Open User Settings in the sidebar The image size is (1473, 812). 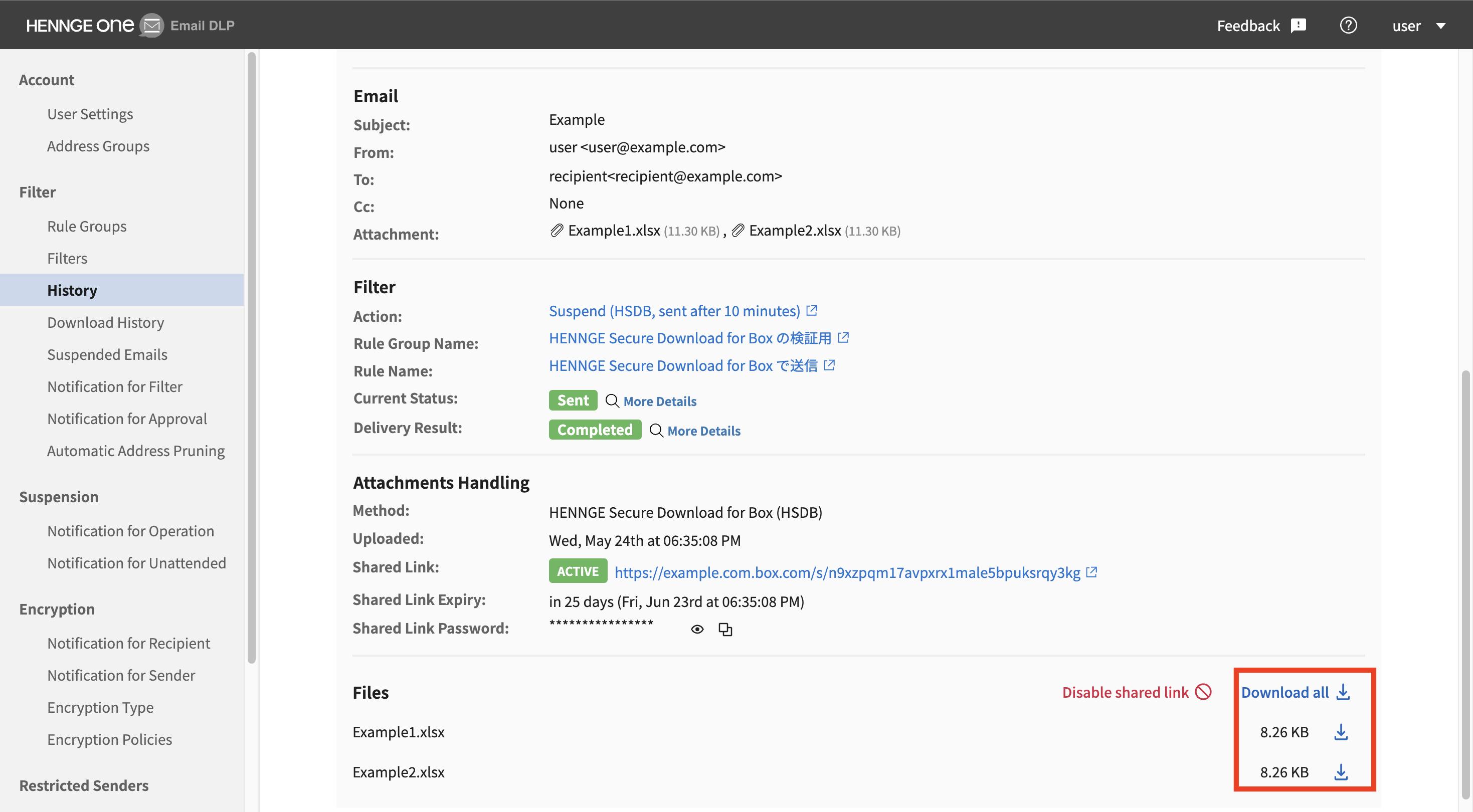point(90,114)
